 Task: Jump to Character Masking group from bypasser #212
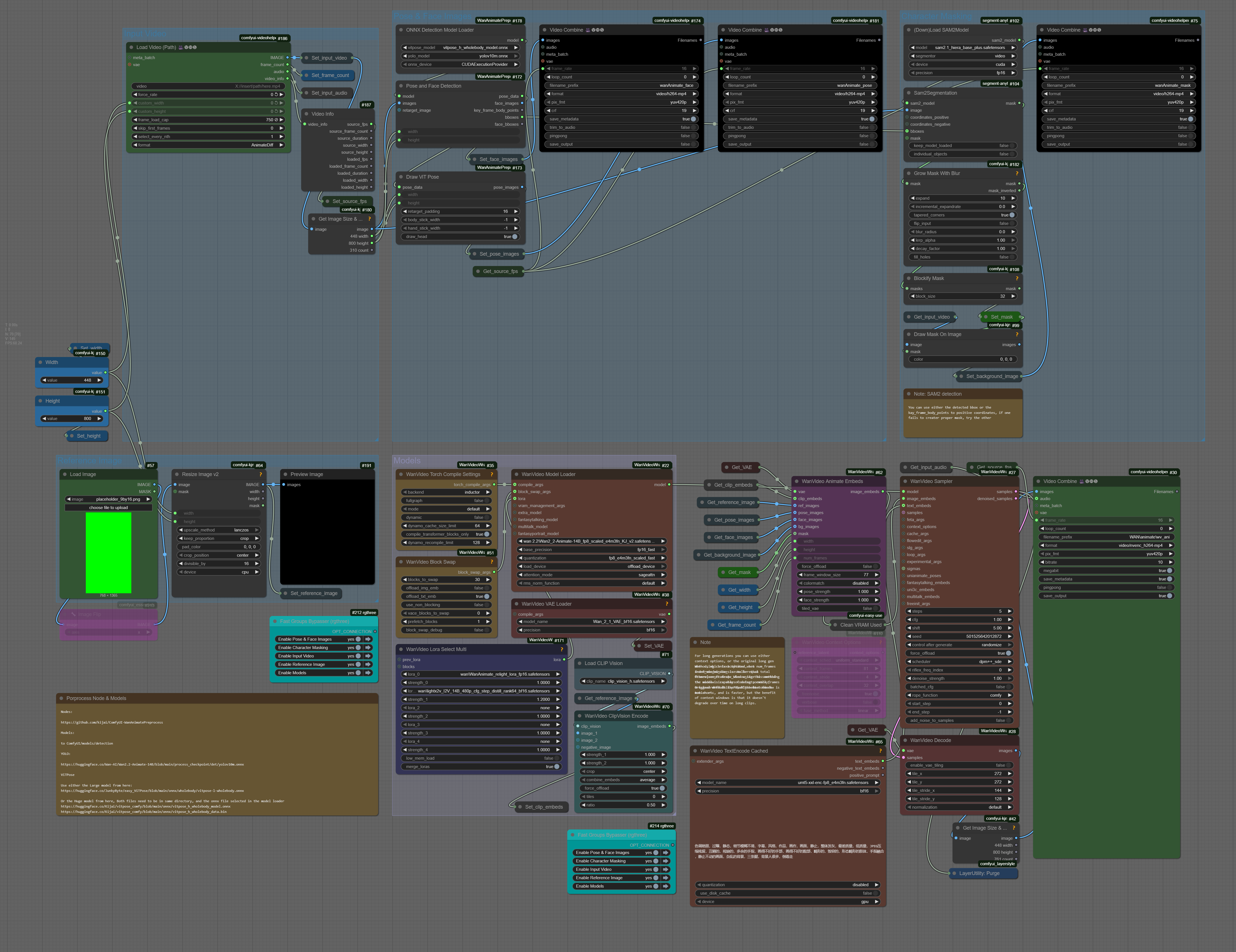coord(368,648)
